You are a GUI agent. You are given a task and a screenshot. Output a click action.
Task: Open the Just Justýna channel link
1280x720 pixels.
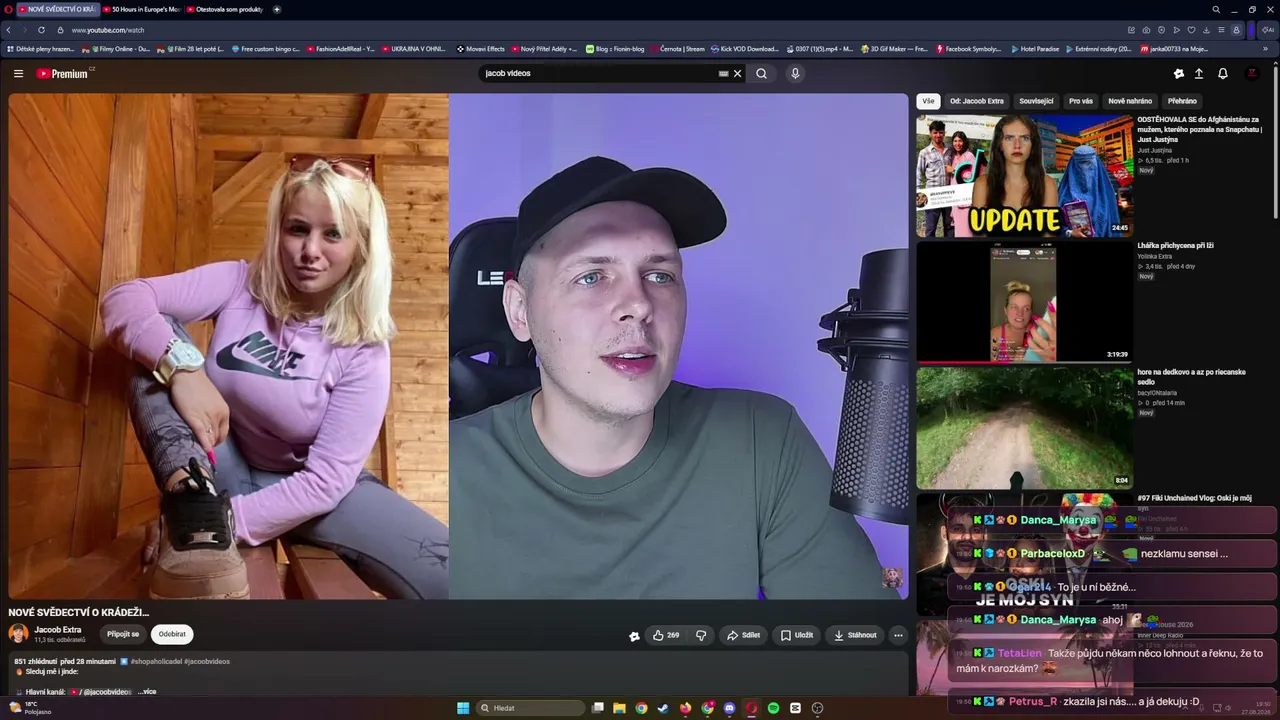[x=1154, y=150]
